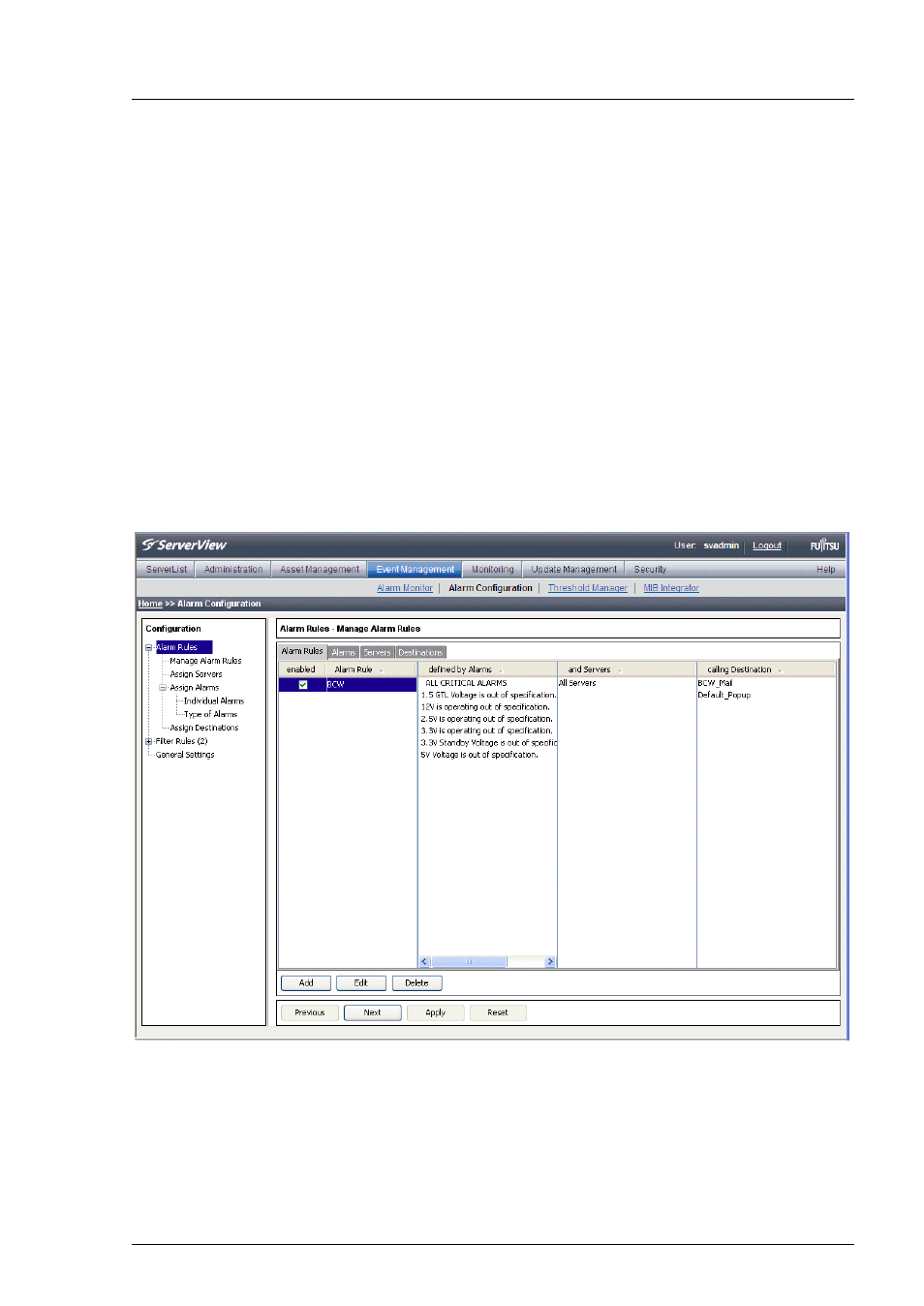The image size is (924, 1306).
Task: Open the Monitoring menu tab
Action: pyautogui.click(x=493, y=570)
